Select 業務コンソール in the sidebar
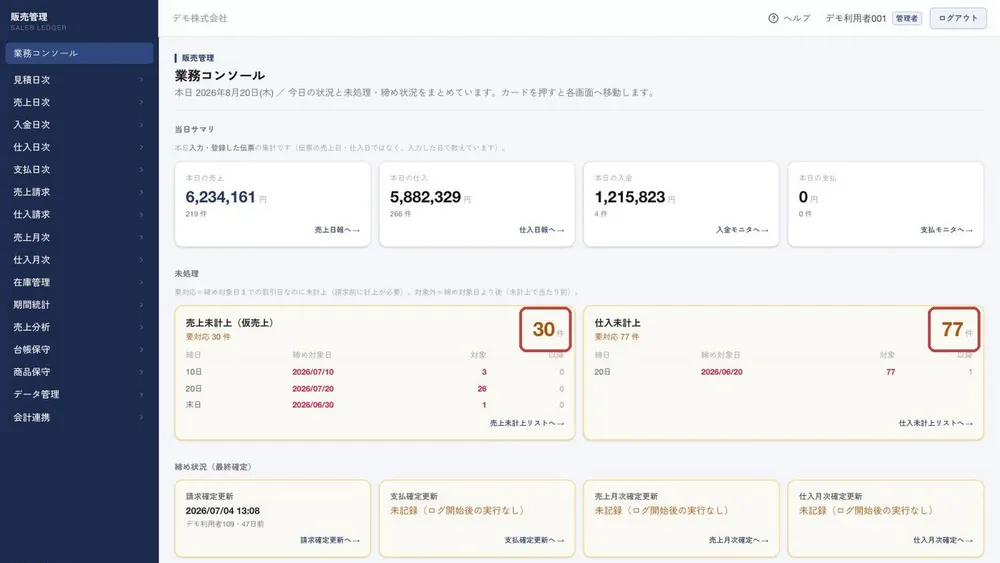Viewport: 1000px width, 563px height. pos(79,53)
